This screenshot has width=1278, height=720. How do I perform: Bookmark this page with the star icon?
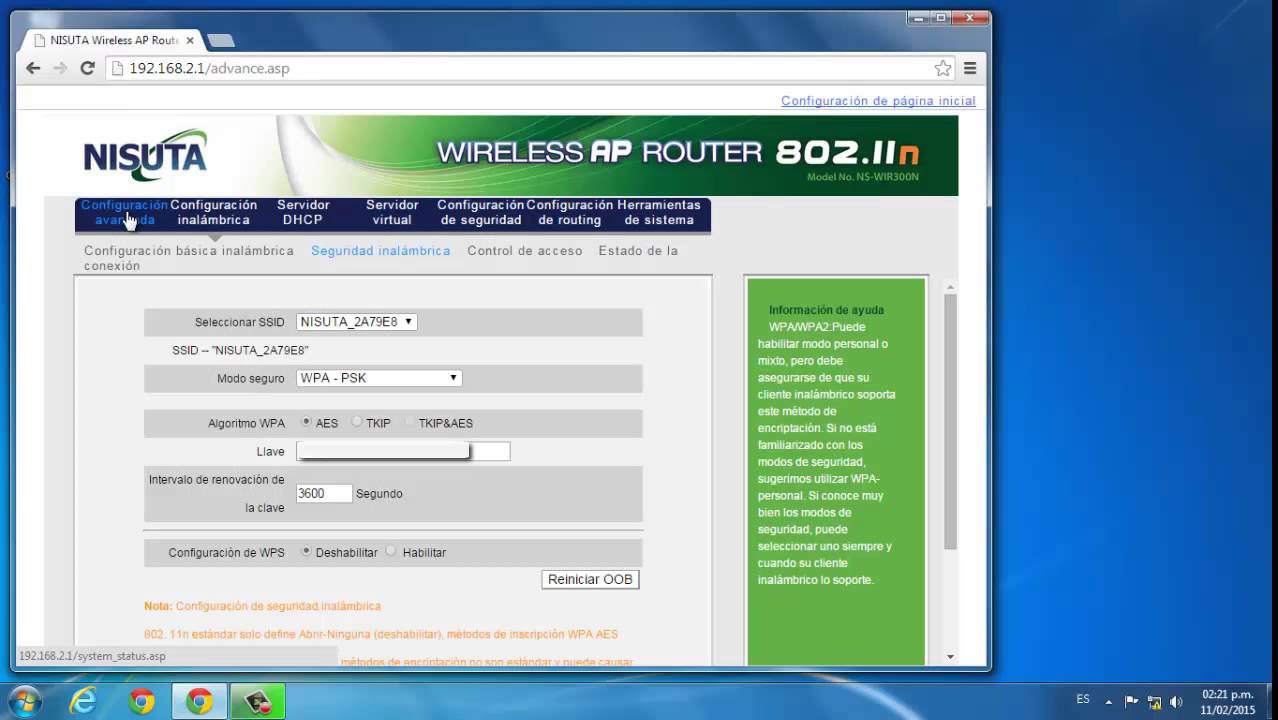click(x=943, y=68)
